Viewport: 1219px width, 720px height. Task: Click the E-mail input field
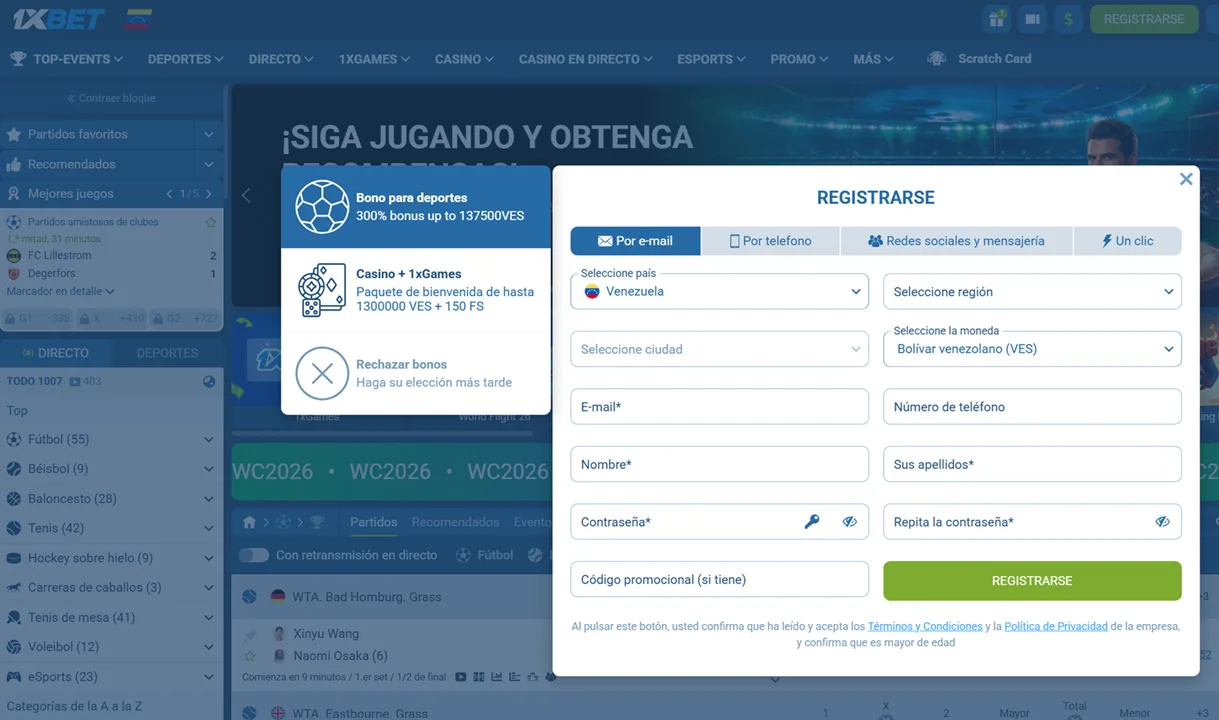(719, 407)
